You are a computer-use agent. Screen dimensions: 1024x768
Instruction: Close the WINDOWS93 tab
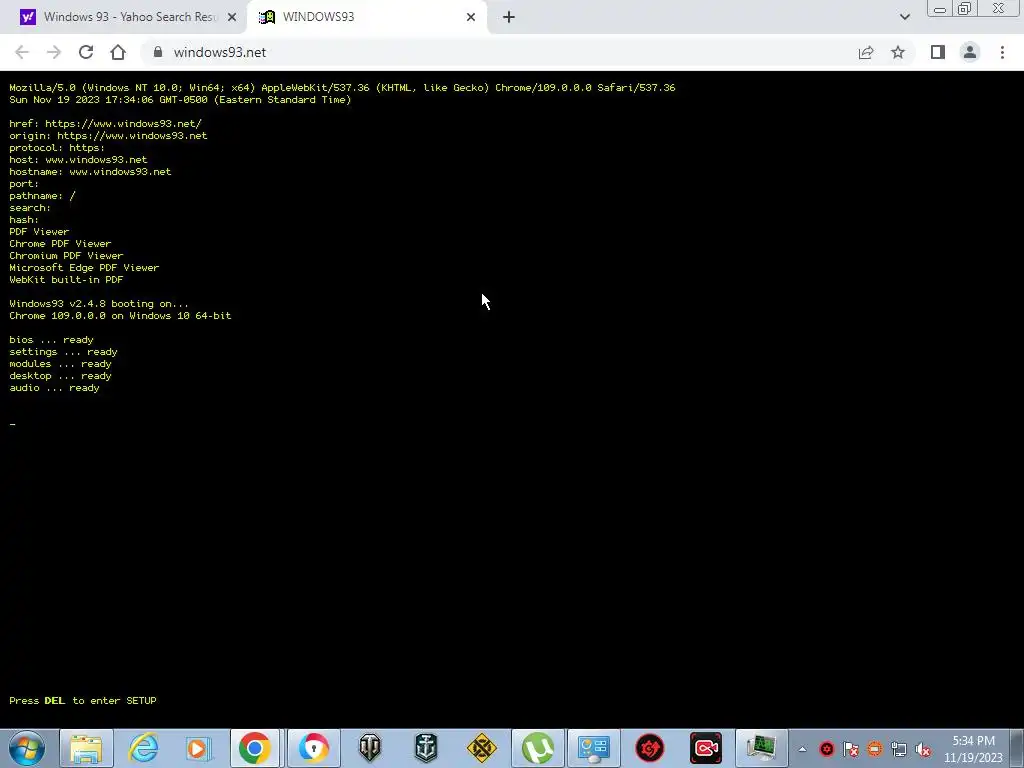471,17
